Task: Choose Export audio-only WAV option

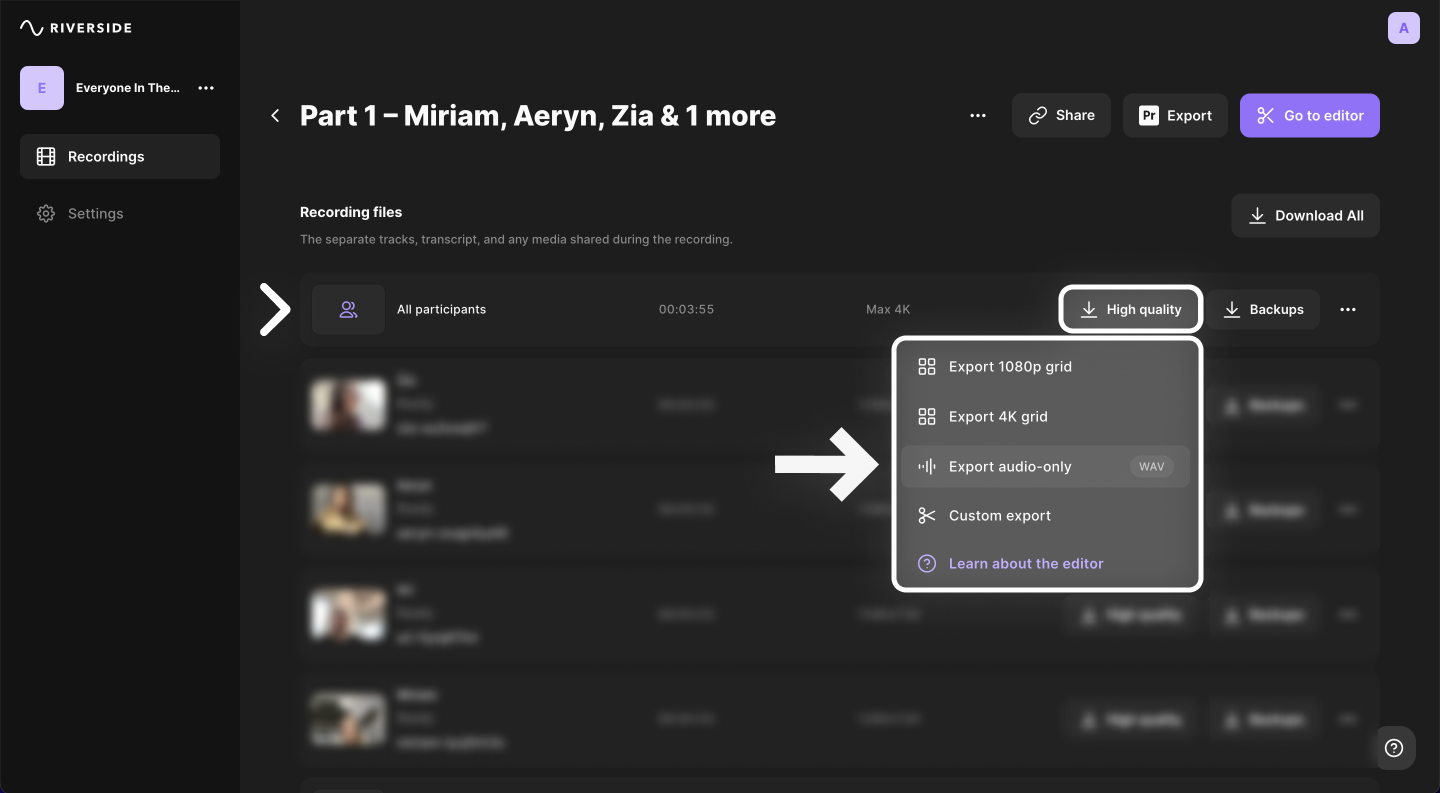Action: (1010, 467)
